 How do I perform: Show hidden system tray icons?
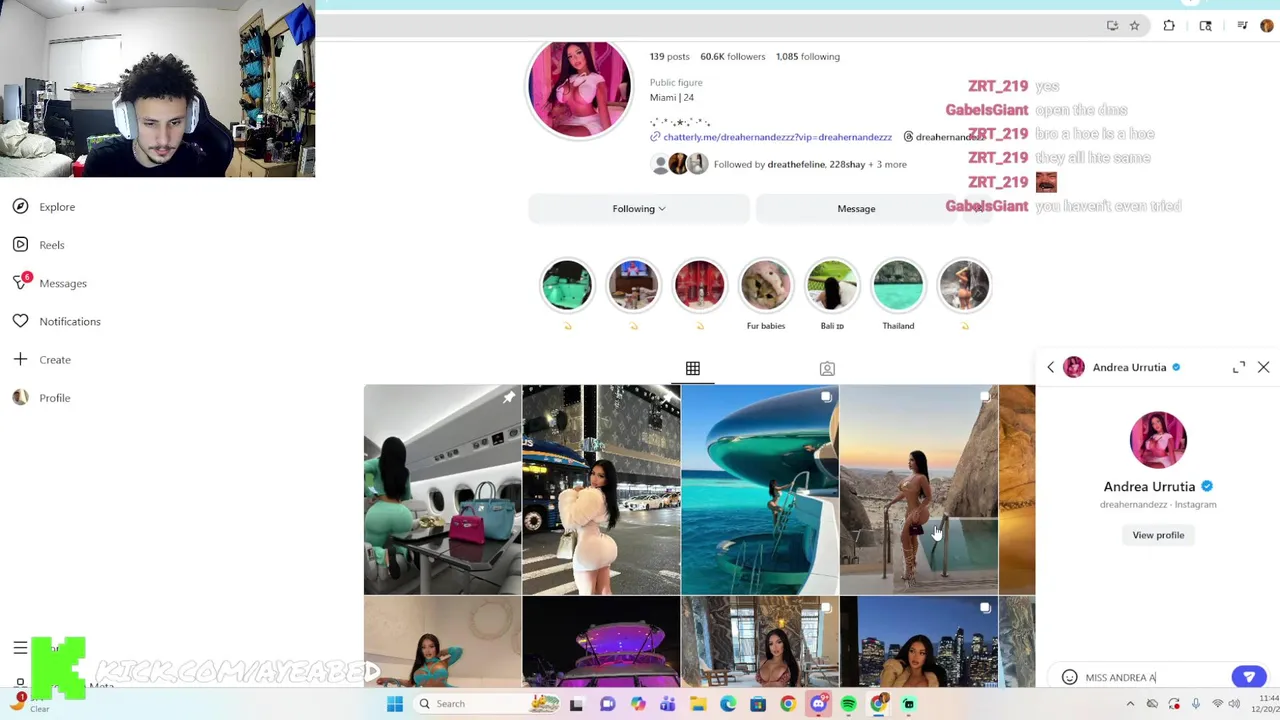pos(1130,704)
